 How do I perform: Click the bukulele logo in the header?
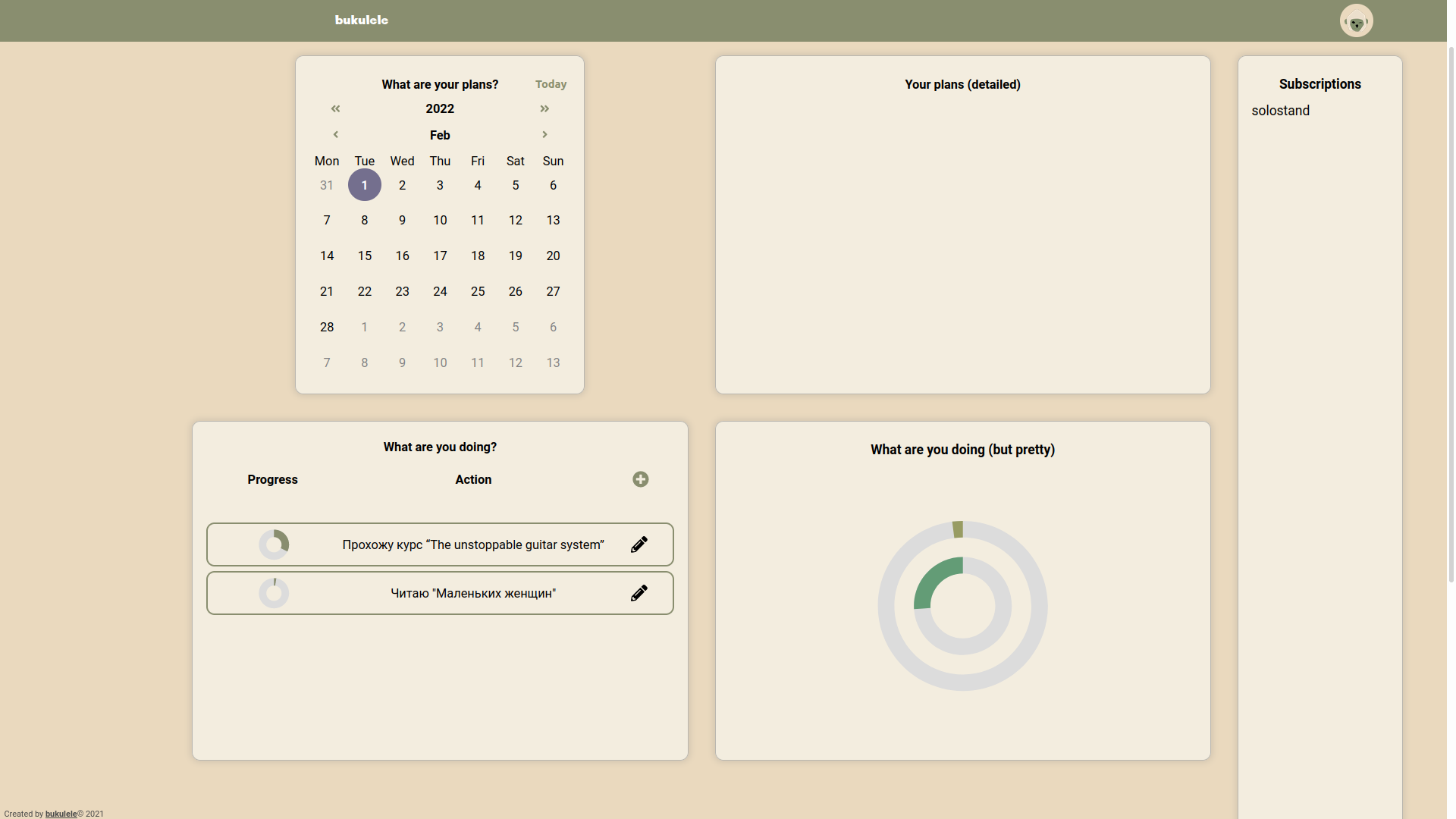[361, 20]
